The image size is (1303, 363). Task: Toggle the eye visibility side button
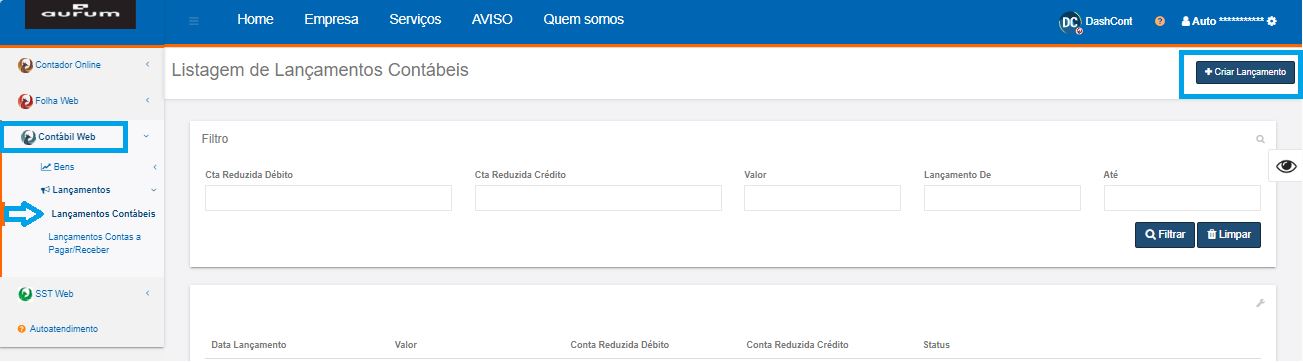pyautogui.click(x=1286, y=166)
